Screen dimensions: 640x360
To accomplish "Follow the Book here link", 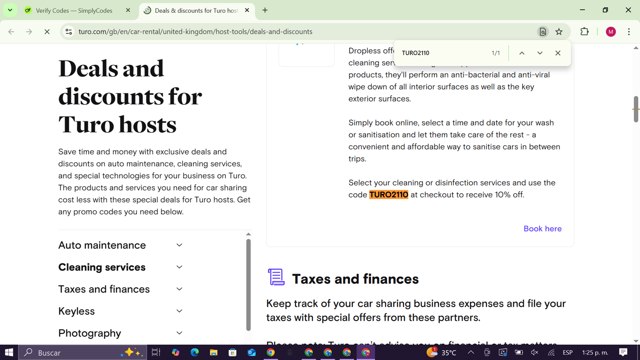I will point(542,229).
